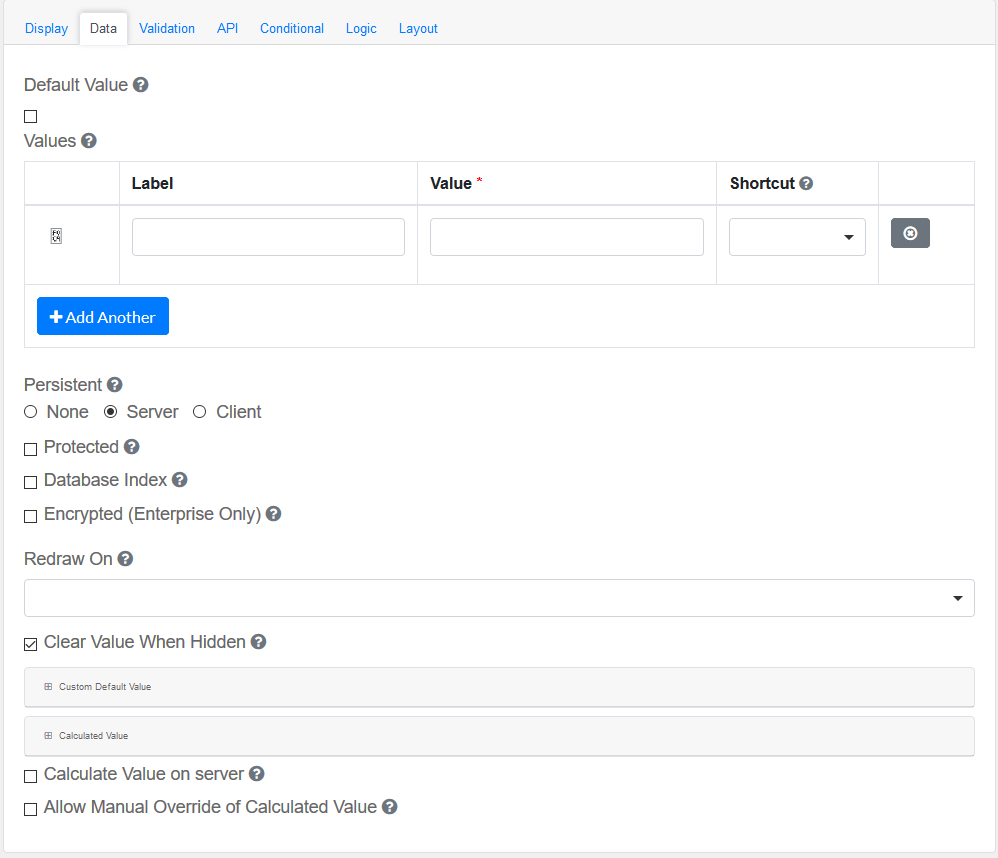Open the Conditional tab
The image size is (998, 858).
click(292, 28)
